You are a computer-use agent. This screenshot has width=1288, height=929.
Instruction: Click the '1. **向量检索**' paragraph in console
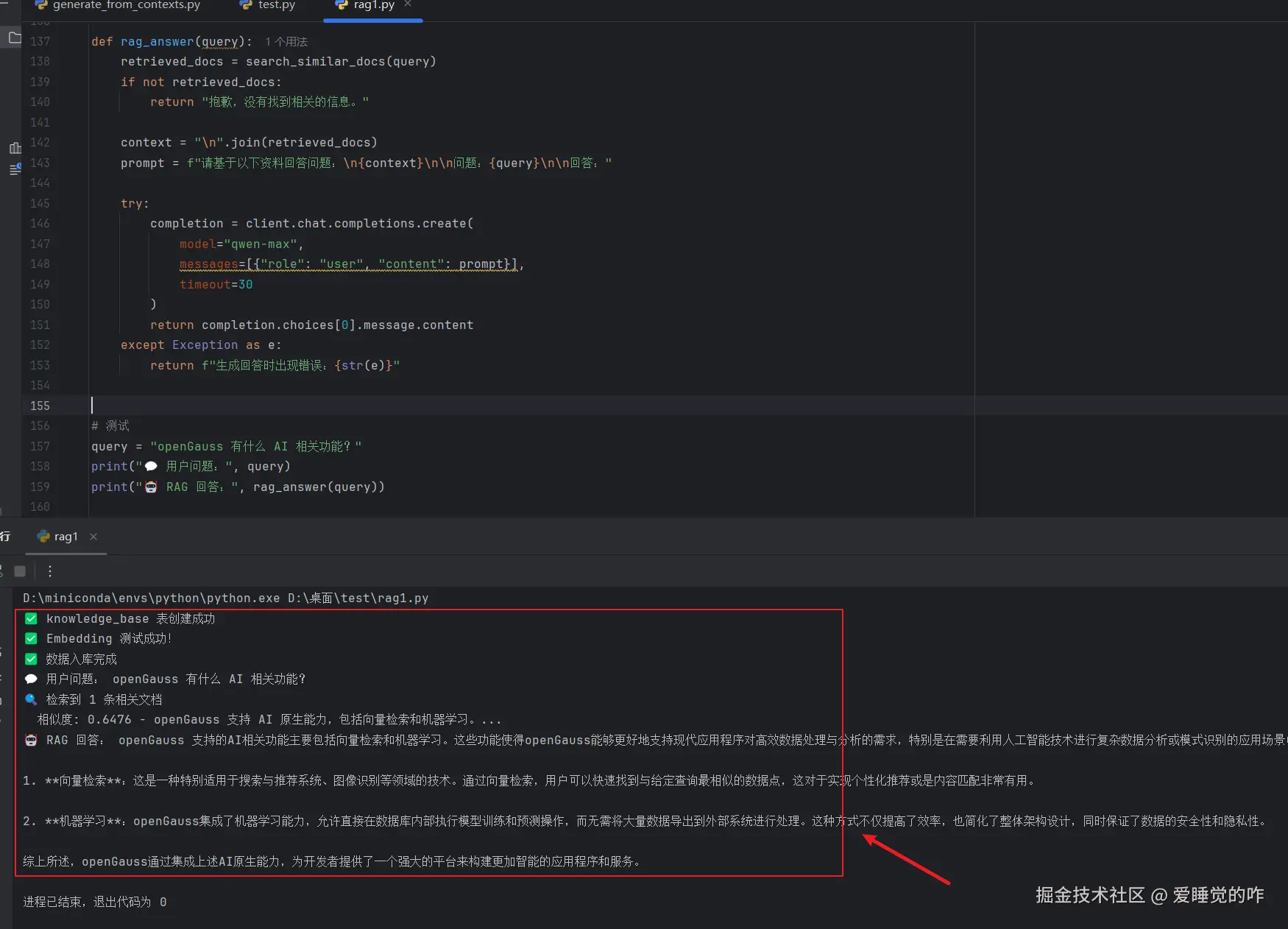point(529,781)
